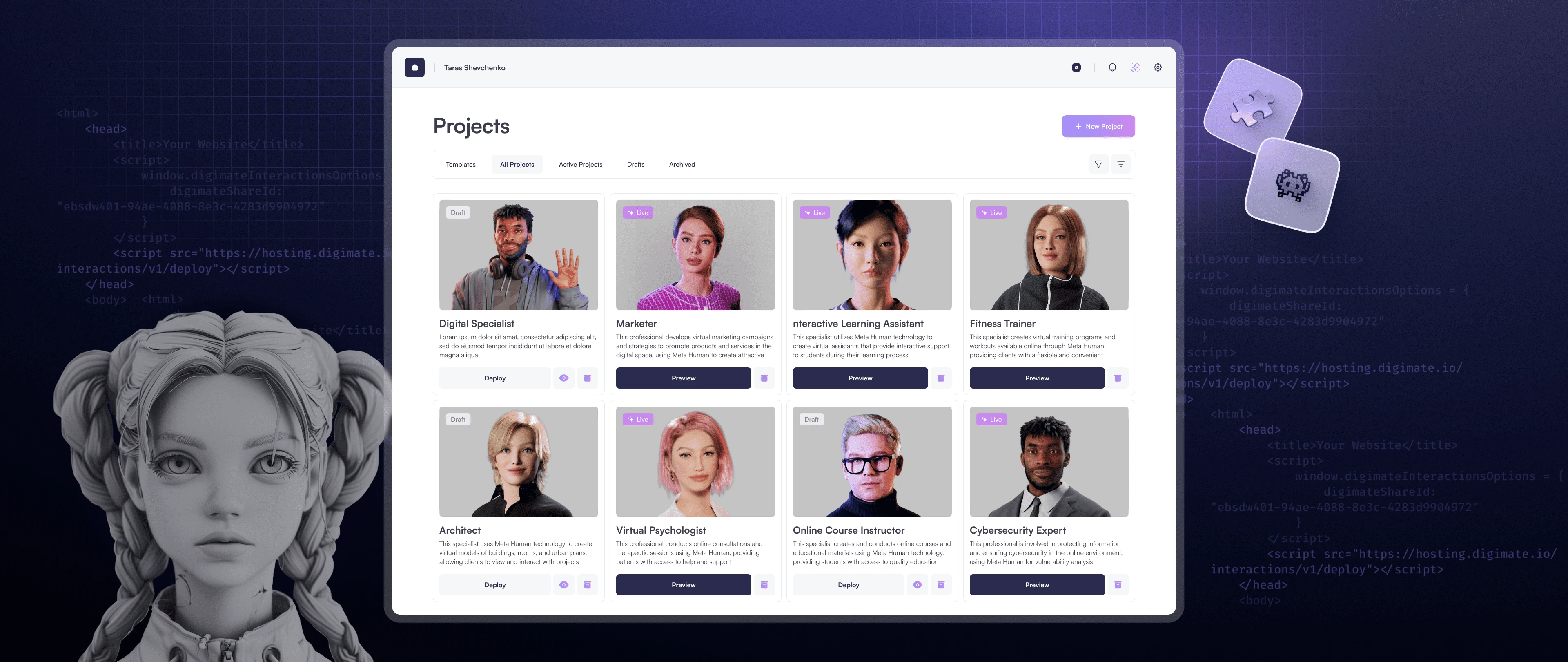Click the Virtual Psychologist project title
This screenshot has height=662, width=1568.
click(661, 530)
